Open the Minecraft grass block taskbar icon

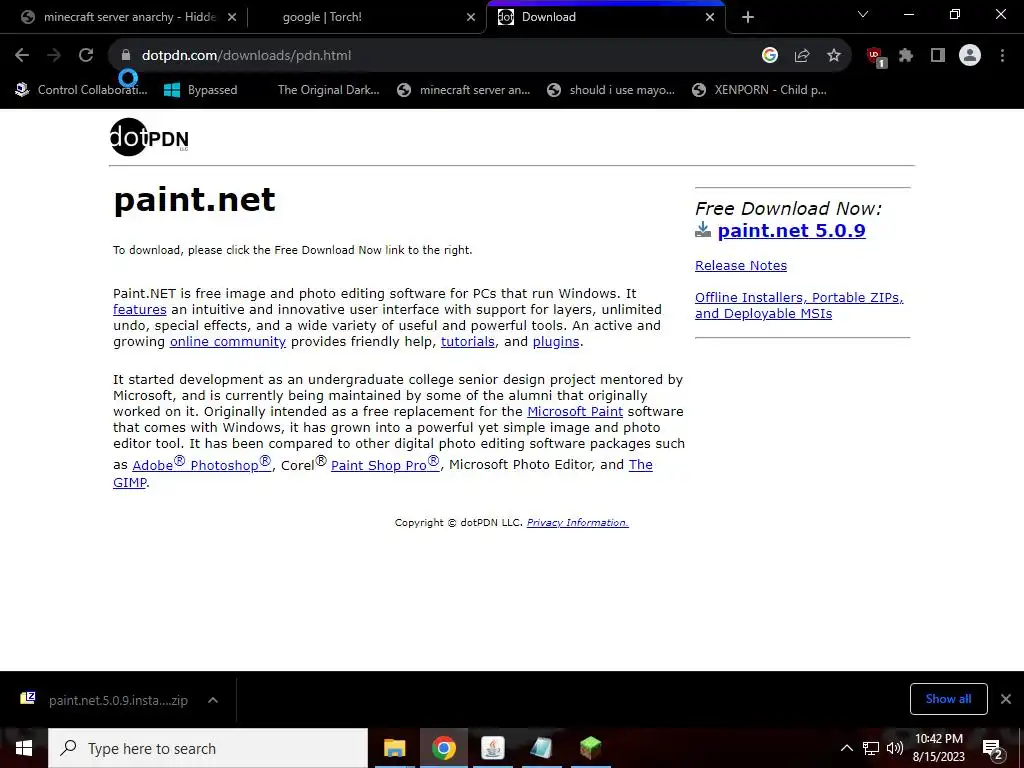pos(590,748)
